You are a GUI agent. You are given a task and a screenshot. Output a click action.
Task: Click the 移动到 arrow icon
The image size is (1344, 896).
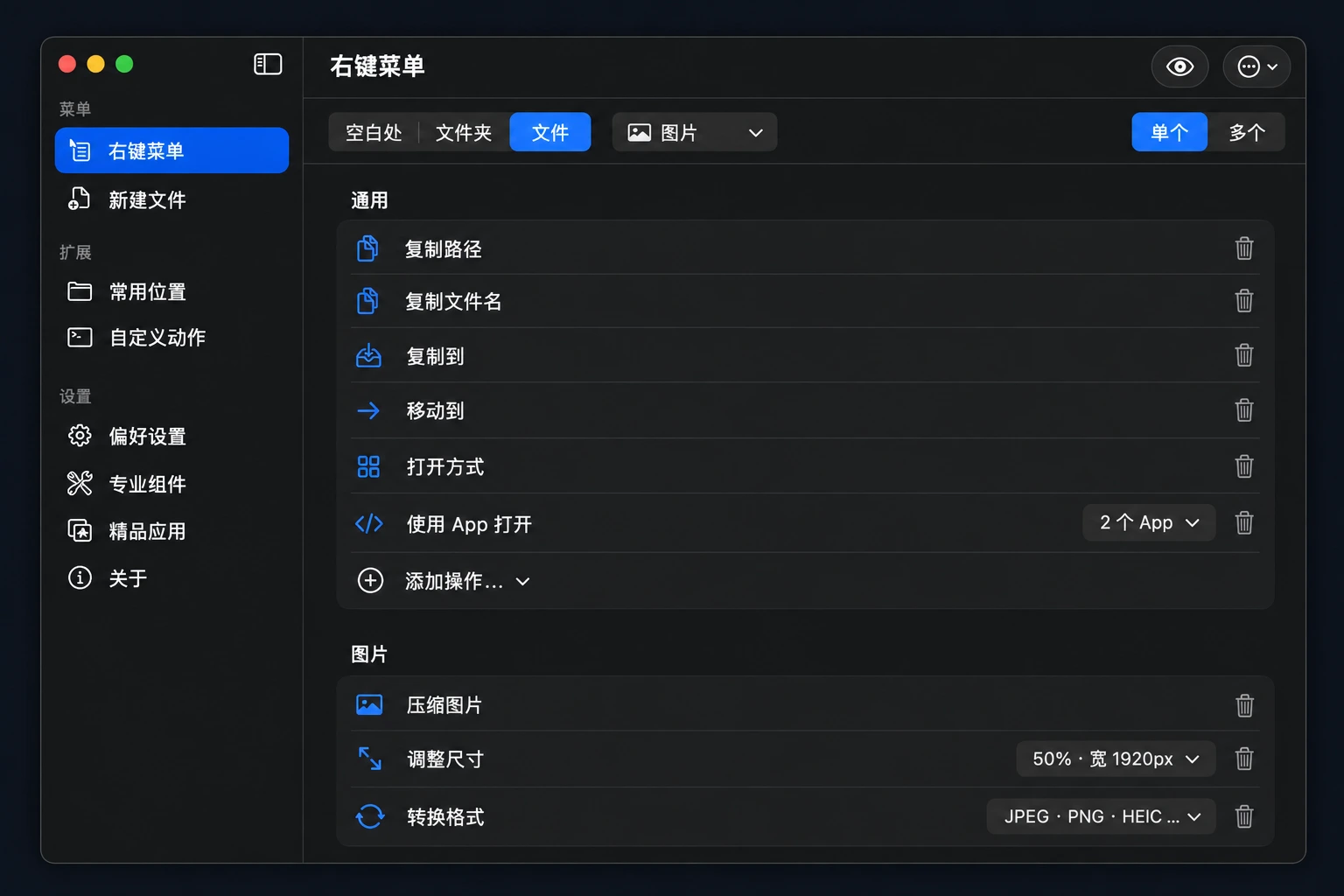[368, 410]
